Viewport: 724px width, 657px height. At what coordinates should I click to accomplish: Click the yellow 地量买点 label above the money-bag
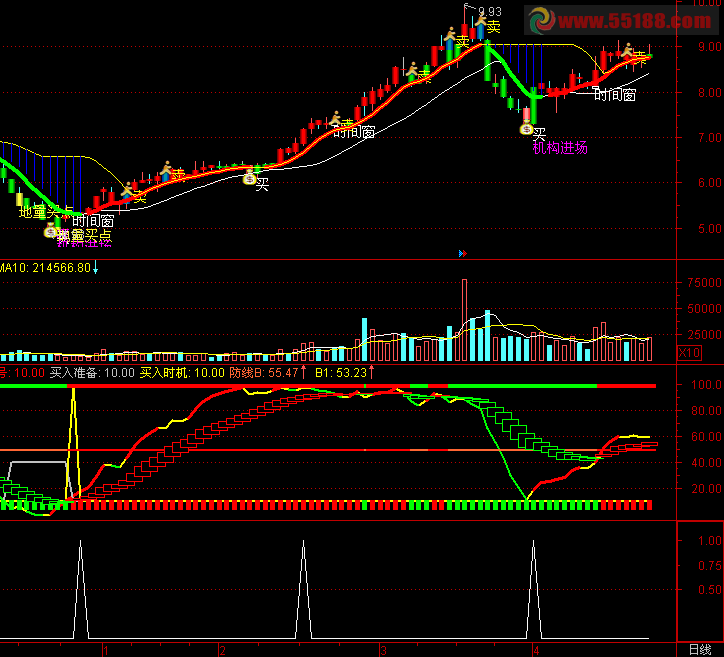46,212
